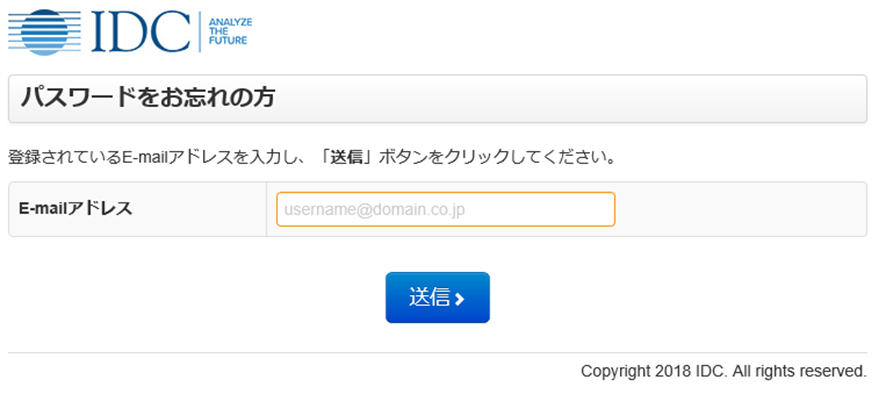This screenshot has width=886, height=394.
Task: Click the ボタンをクリックしてください instruction text
Action: pos(497,157)
